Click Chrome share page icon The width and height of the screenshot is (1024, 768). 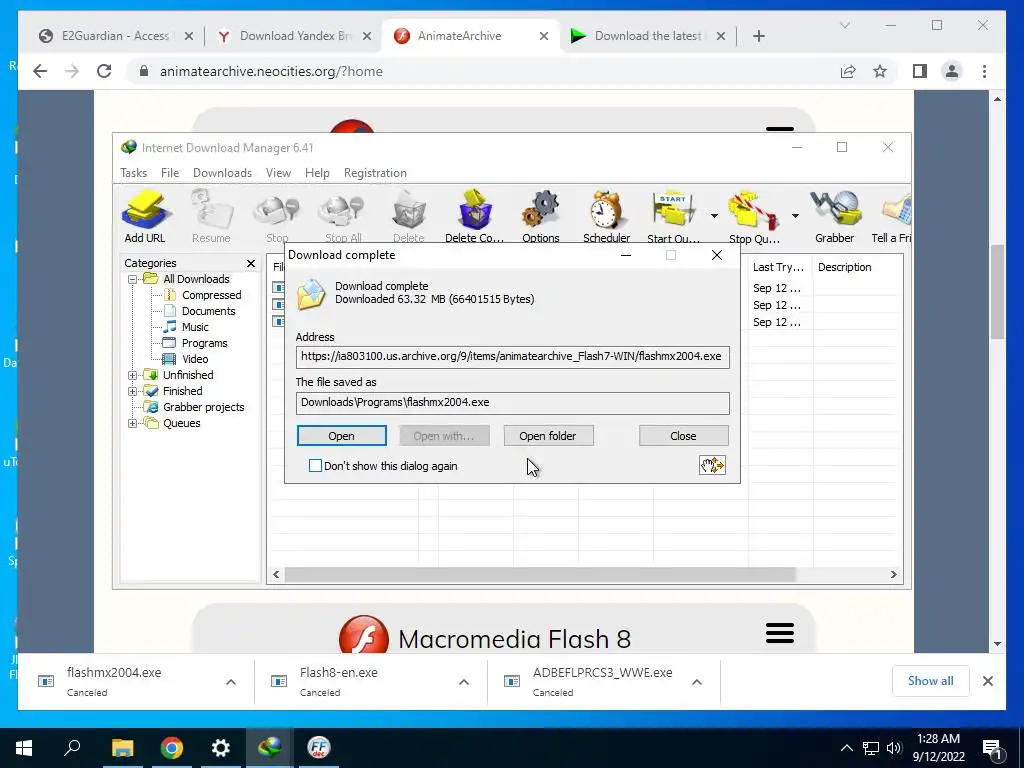point(848,71)
